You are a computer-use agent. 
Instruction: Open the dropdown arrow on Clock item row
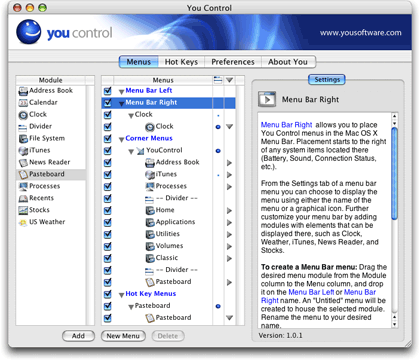(229, 127)
